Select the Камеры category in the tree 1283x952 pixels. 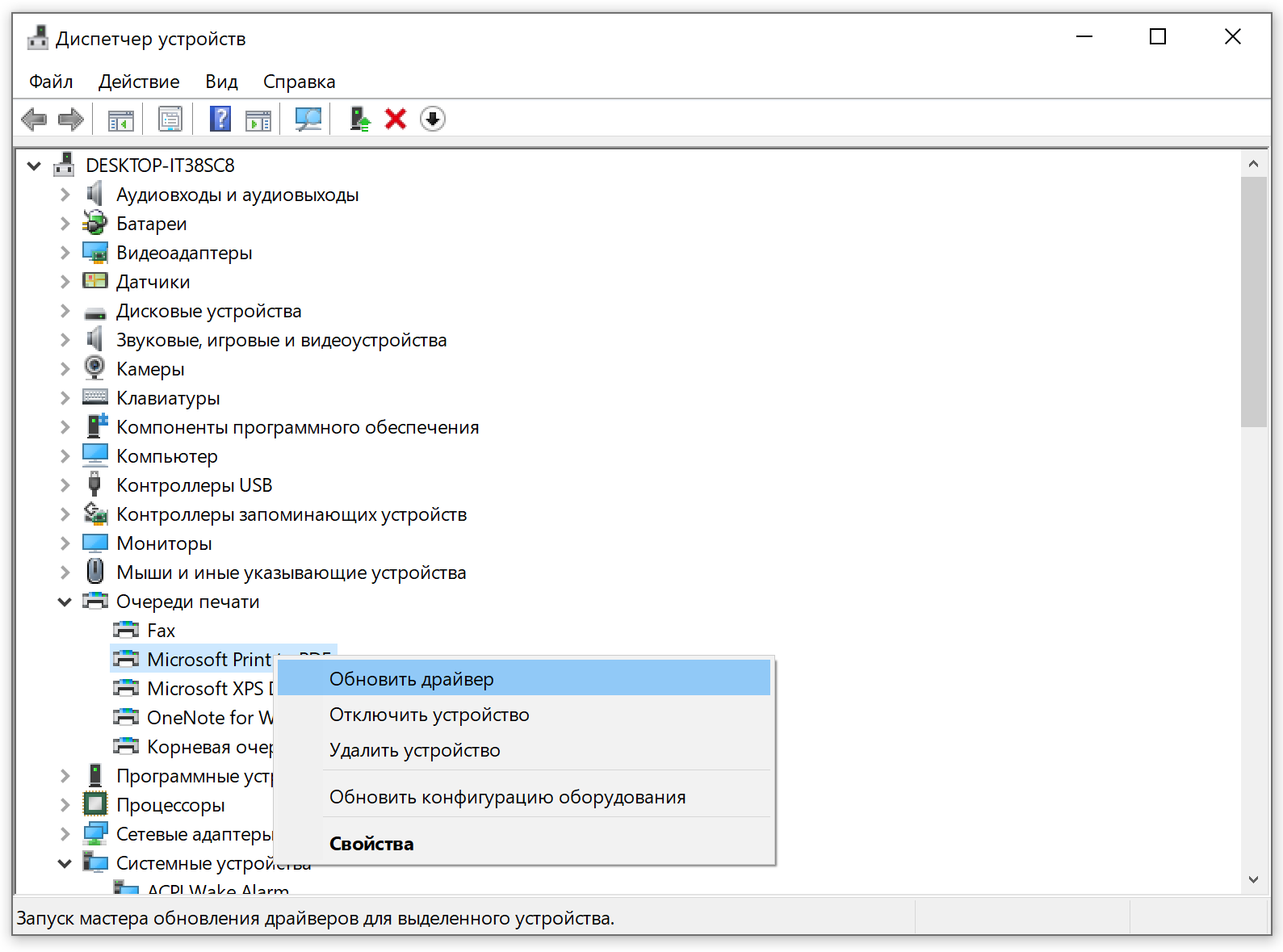(x=150, y=369)
